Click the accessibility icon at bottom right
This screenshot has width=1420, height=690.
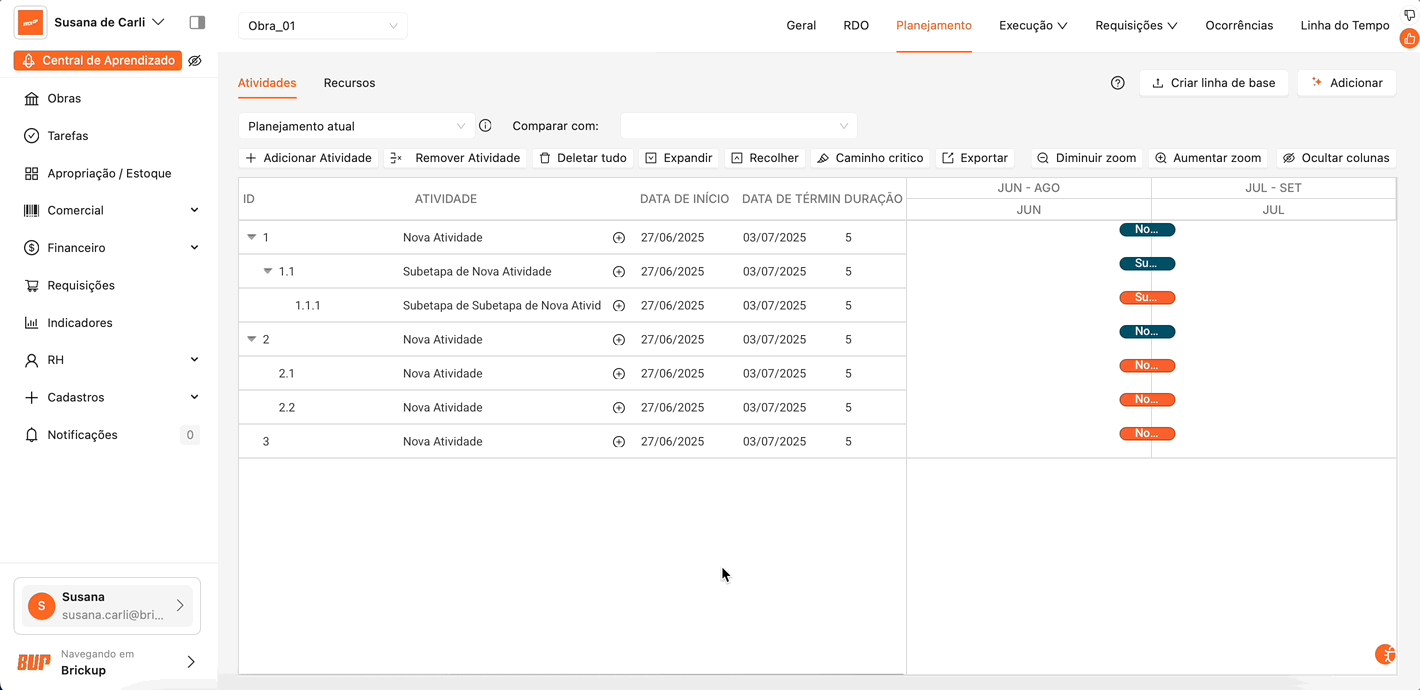click(1385, 655)
